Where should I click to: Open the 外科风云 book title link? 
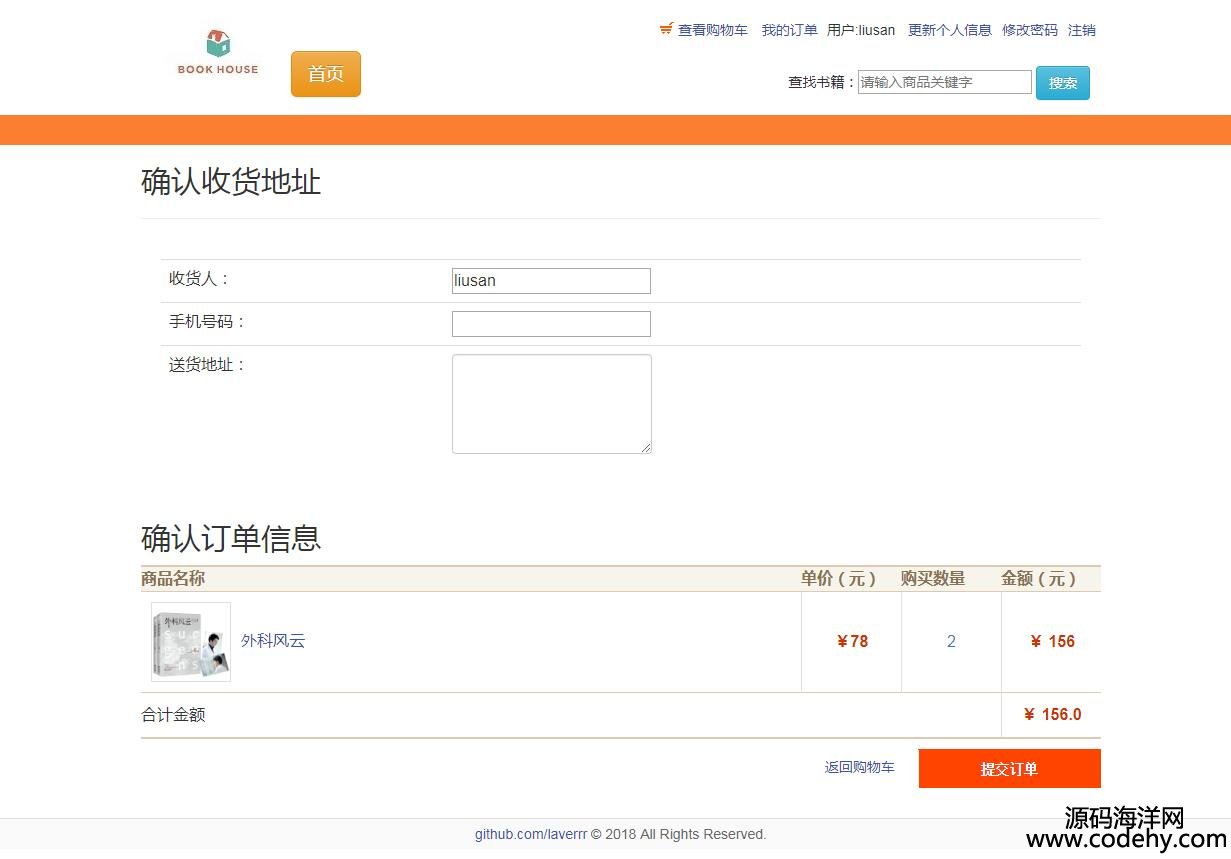[x=273, y=641]
